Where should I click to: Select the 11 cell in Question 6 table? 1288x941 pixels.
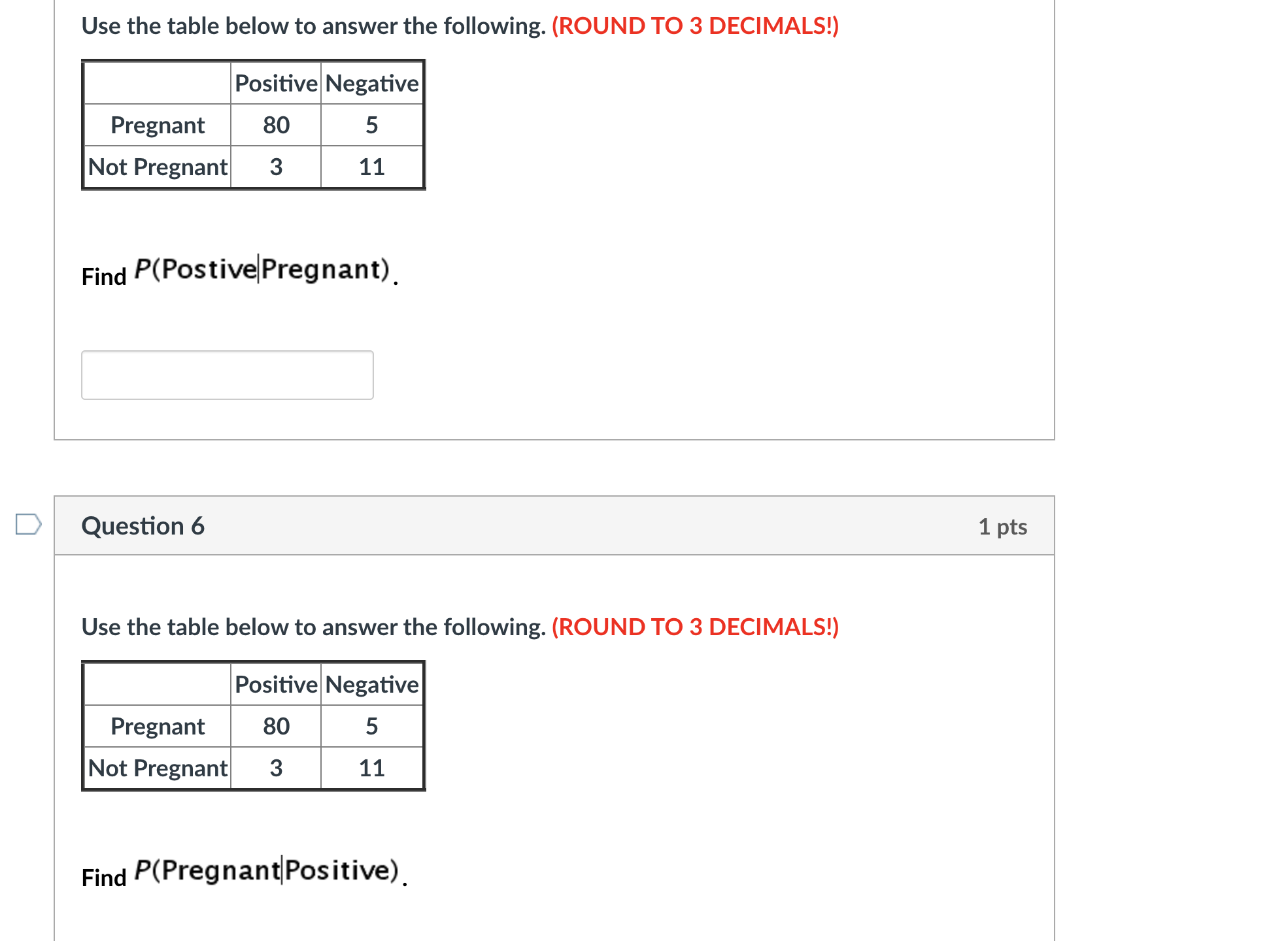pyautogui.click(x=371, y=768)
